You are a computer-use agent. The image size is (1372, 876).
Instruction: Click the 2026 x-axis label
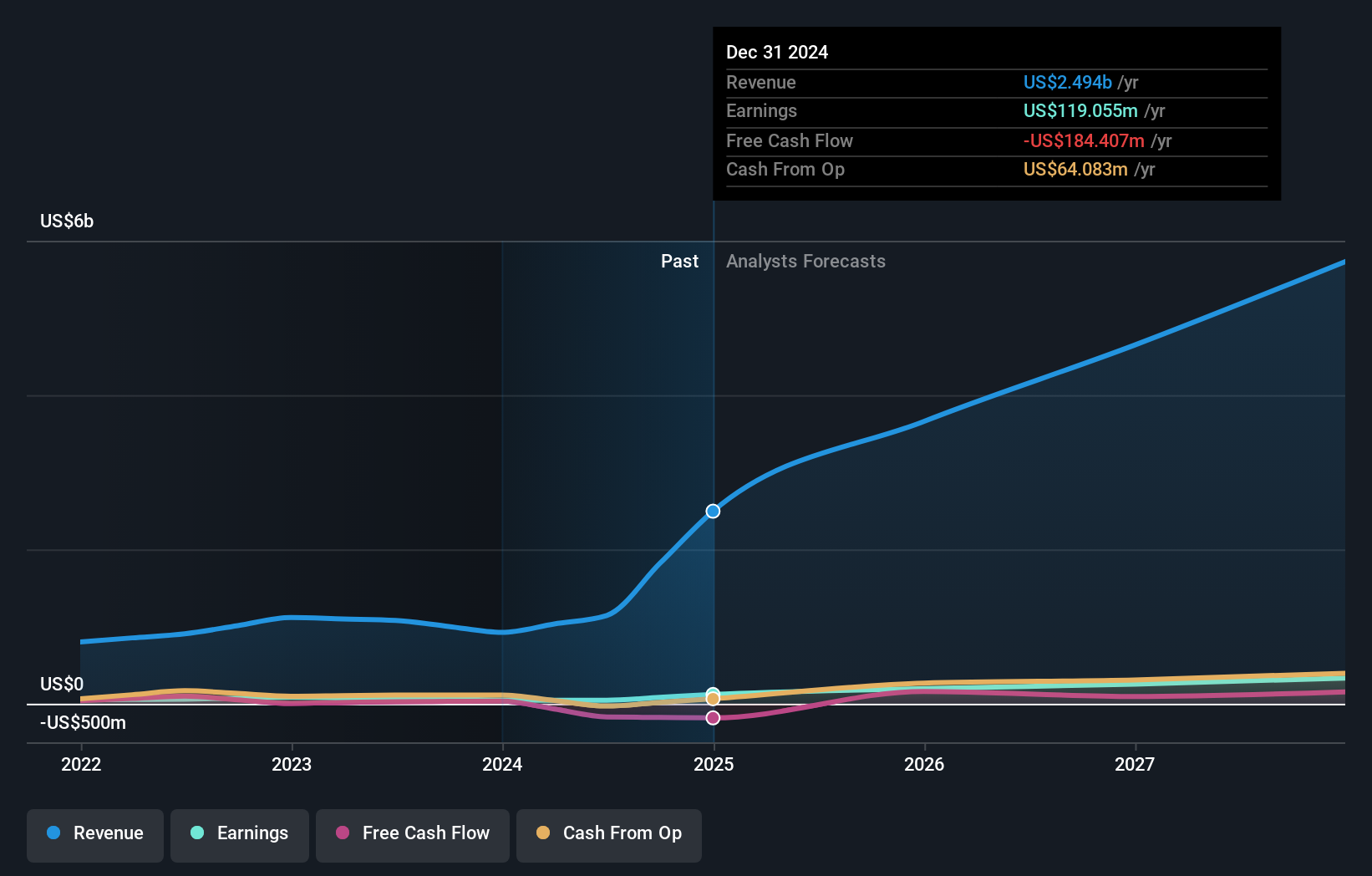click(924, 764)
